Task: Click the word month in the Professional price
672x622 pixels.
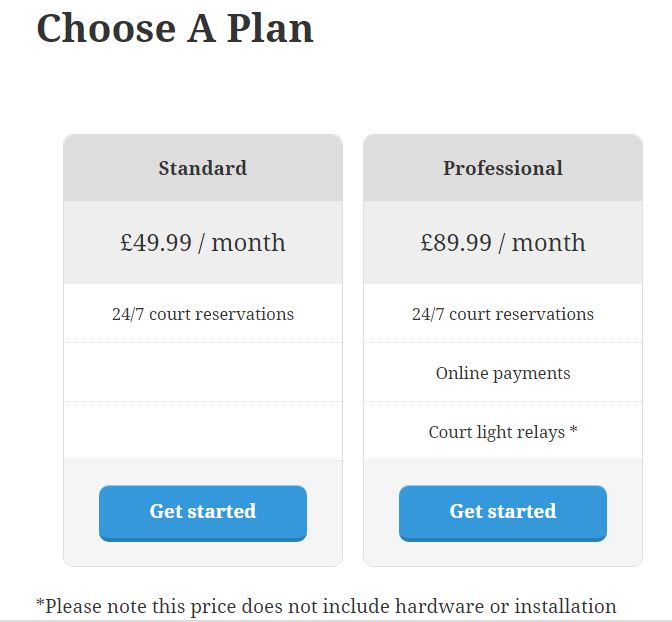Action: 548,243
